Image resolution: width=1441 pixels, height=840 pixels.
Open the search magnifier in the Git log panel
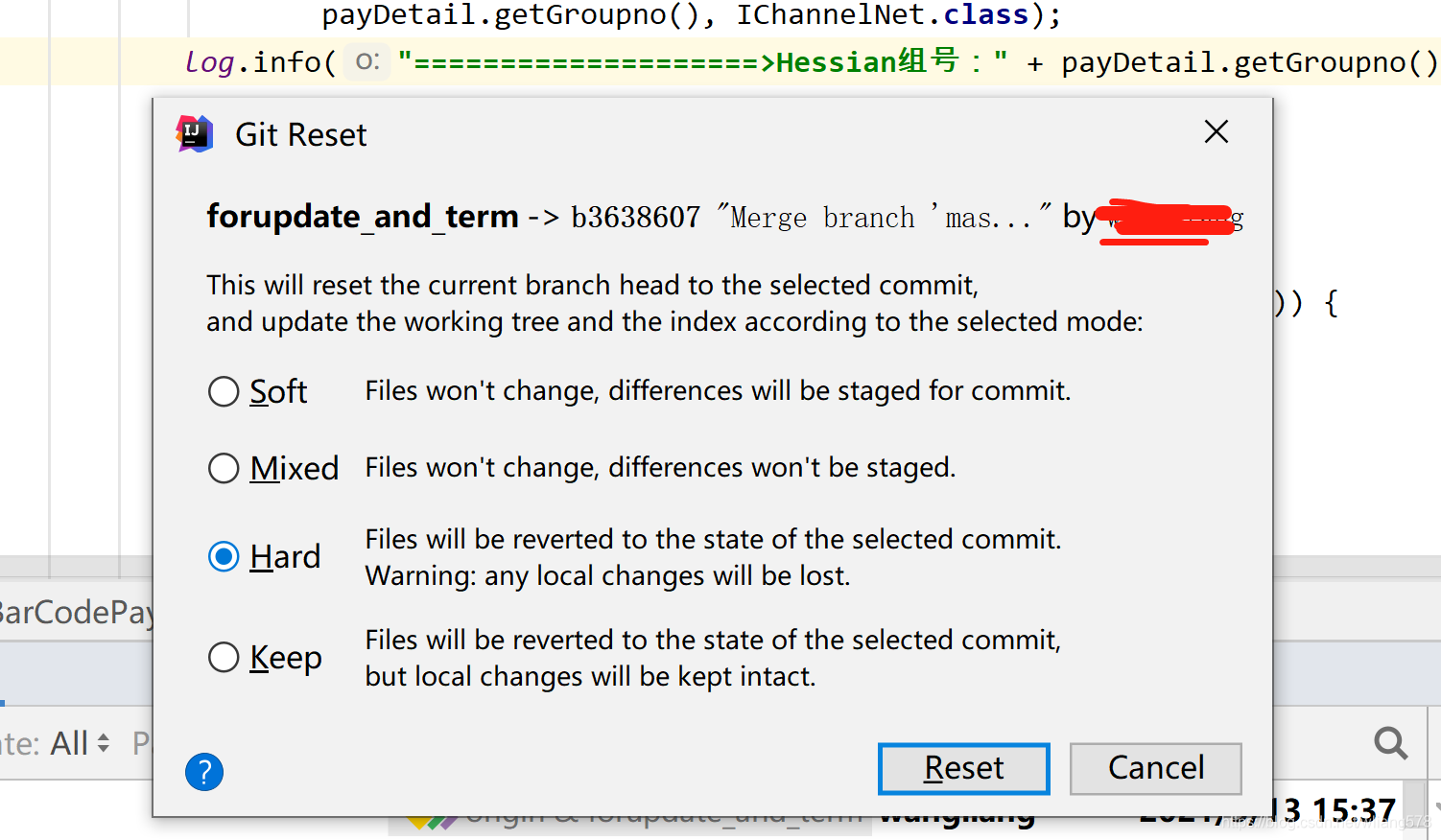pos(1390,743)
